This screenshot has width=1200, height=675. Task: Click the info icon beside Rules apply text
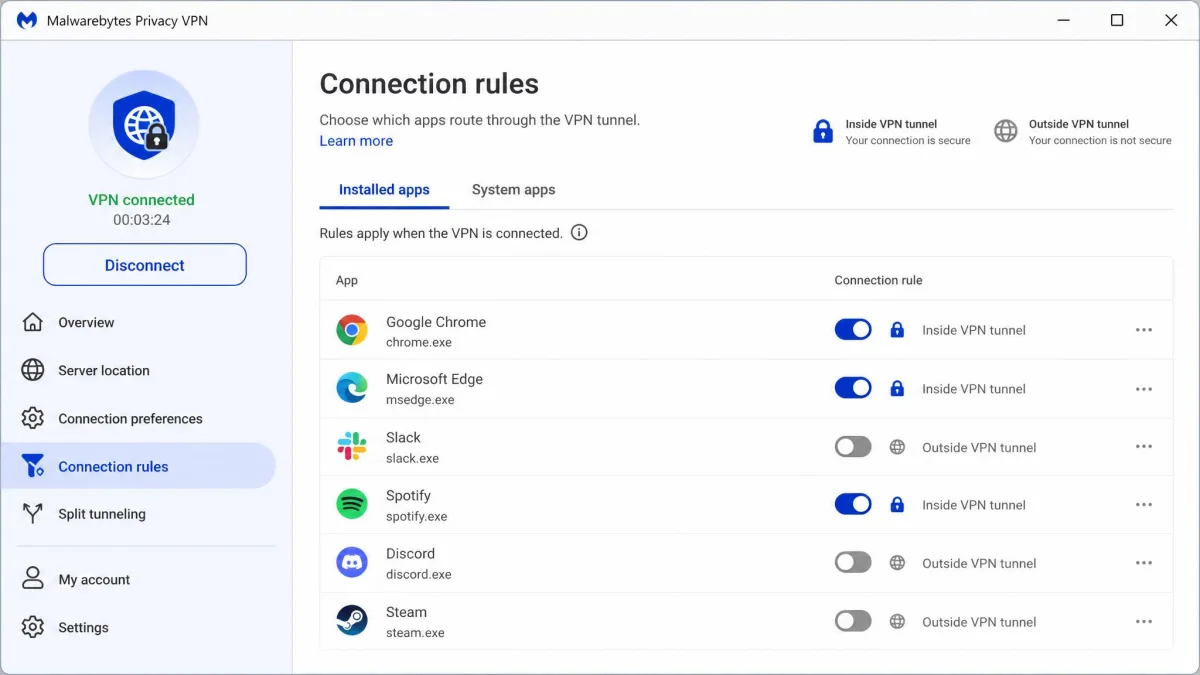(579, 233)
